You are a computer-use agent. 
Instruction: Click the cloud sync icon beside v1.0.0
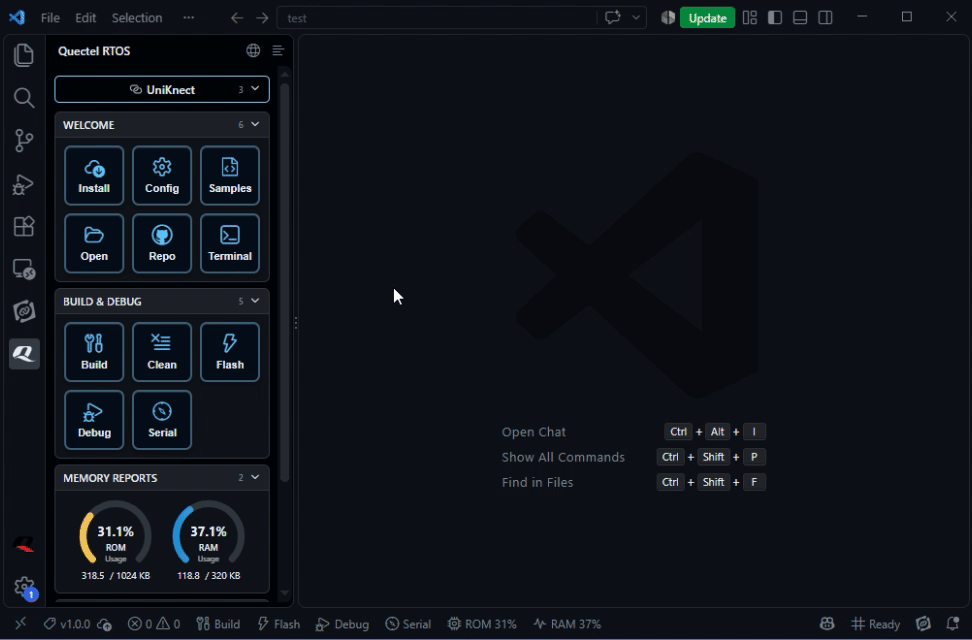104,624
